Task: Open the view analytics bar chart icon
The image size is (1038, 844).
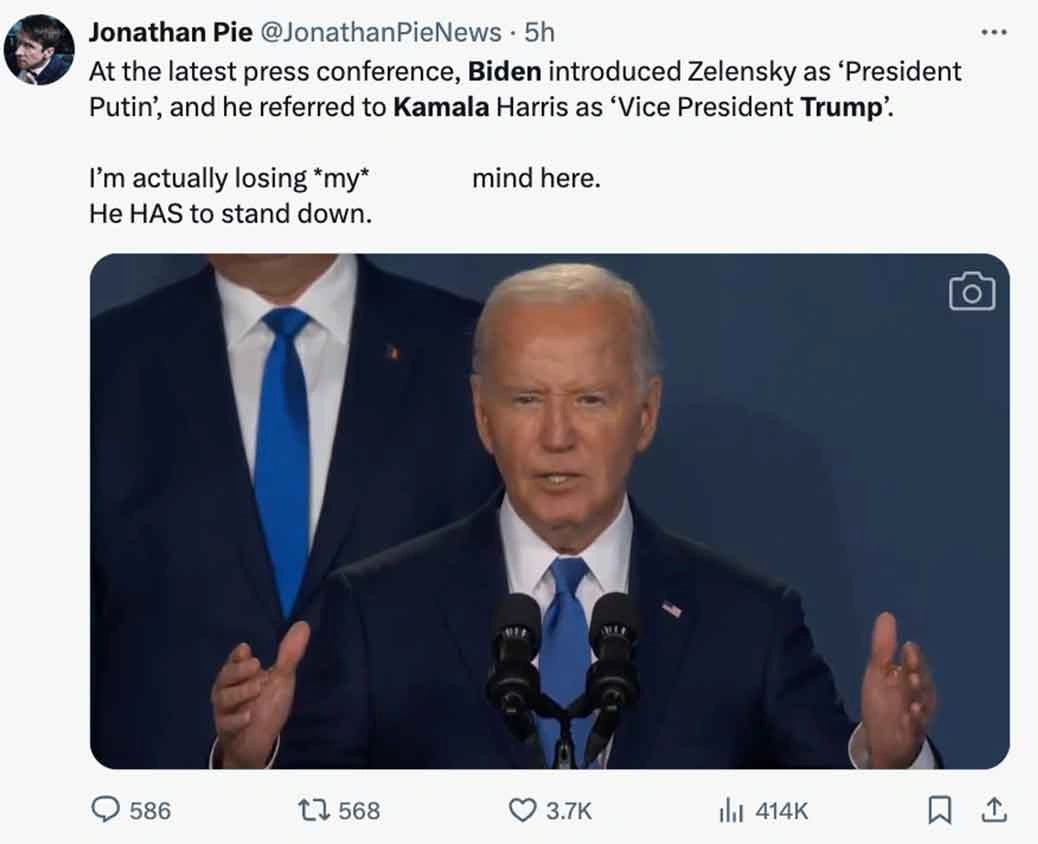Action: pos(731,809)
